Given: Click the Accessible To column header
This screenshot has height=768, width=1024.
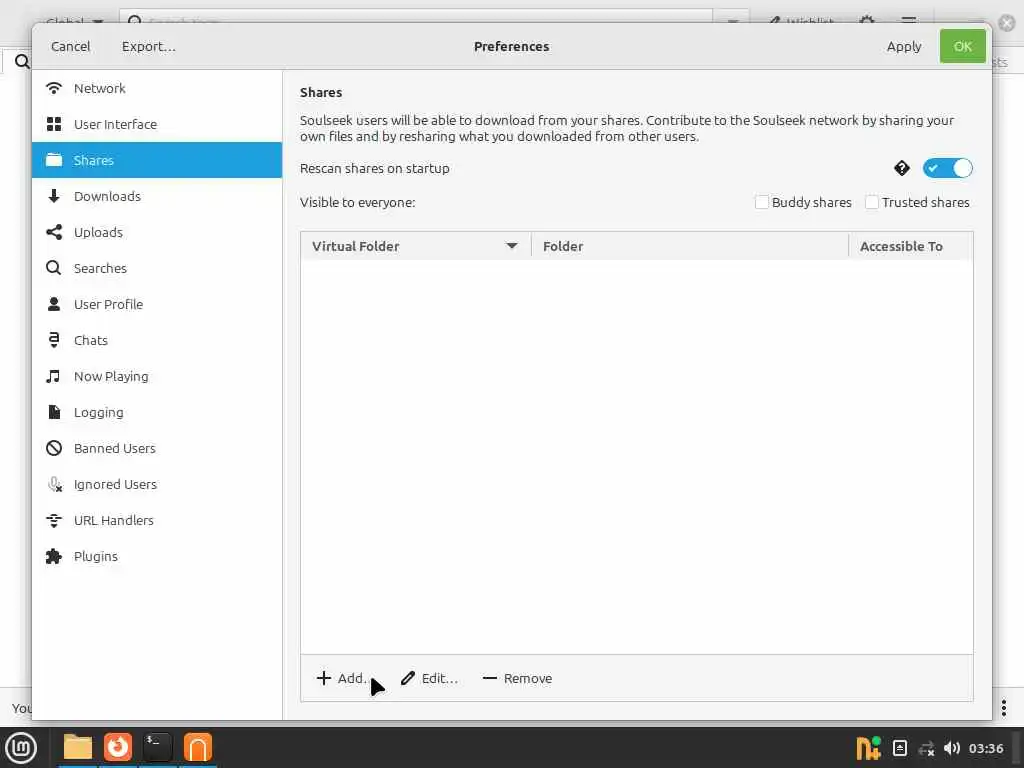Looking at the screenshot, I should (910, 246).
